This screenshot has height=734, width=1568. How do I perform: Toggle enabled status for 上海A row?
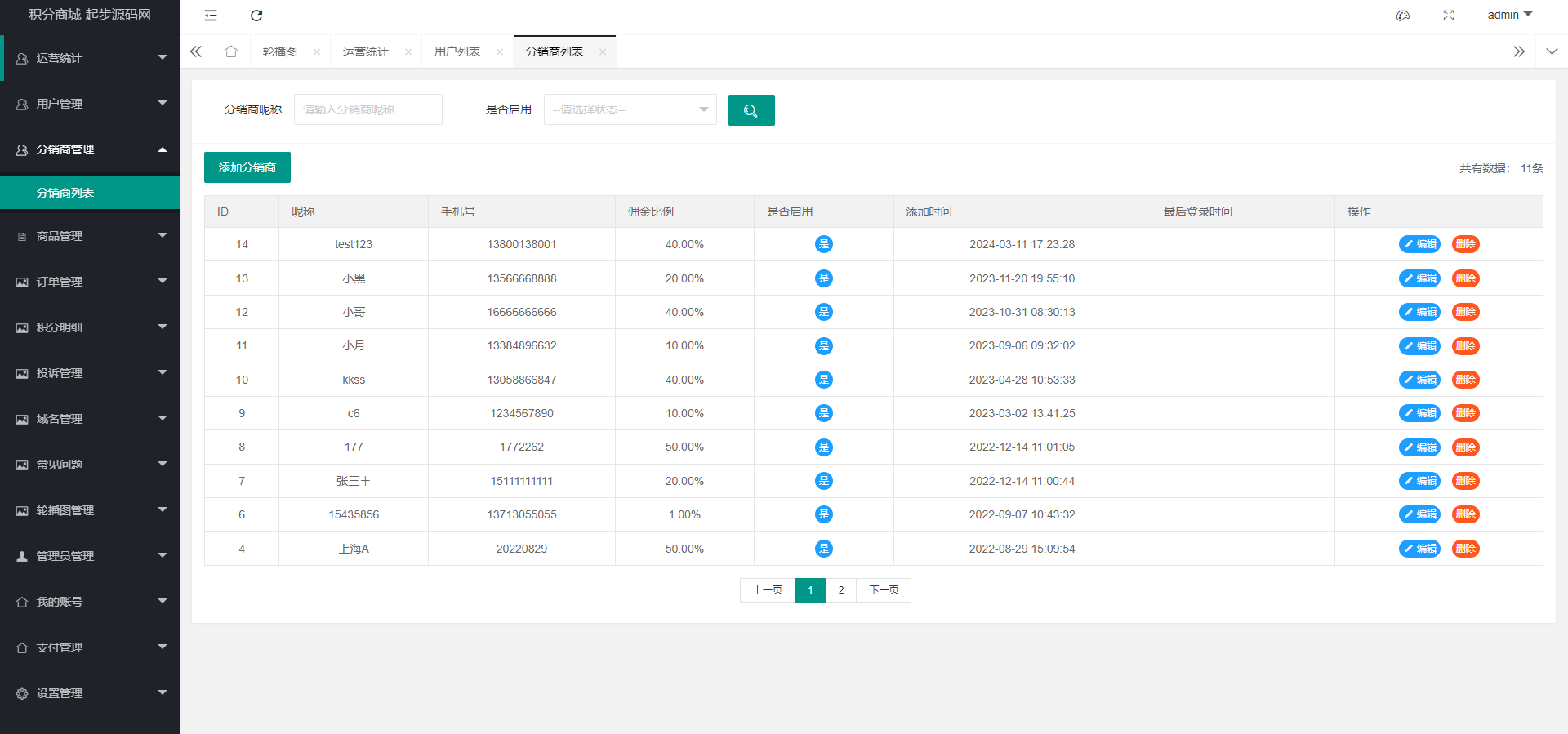[823, 549]
